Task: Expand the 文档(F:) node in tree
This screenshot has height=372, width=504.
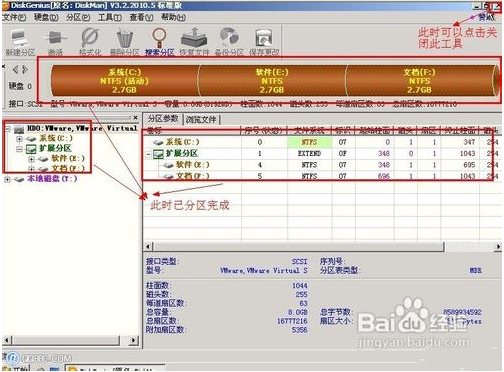Action: tap(31, 169)
